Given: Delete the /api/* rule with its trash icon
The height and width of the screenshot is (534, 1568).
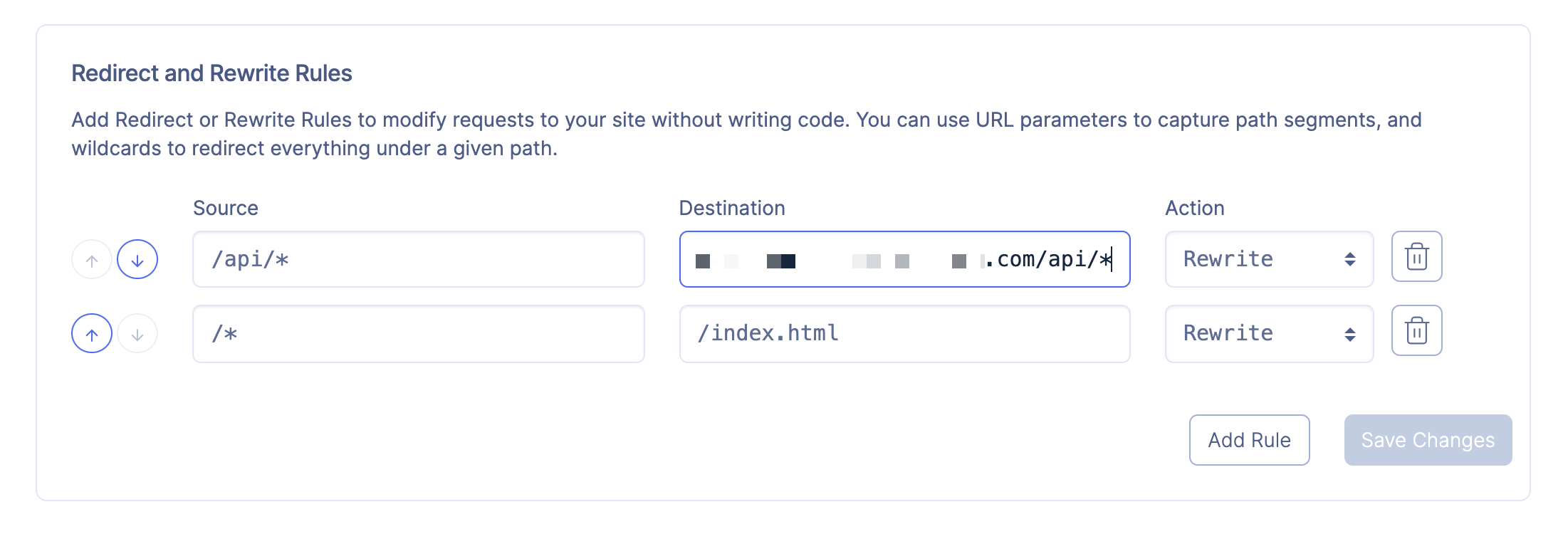Looking at the screenshot, I should (x=1416, y=258).
